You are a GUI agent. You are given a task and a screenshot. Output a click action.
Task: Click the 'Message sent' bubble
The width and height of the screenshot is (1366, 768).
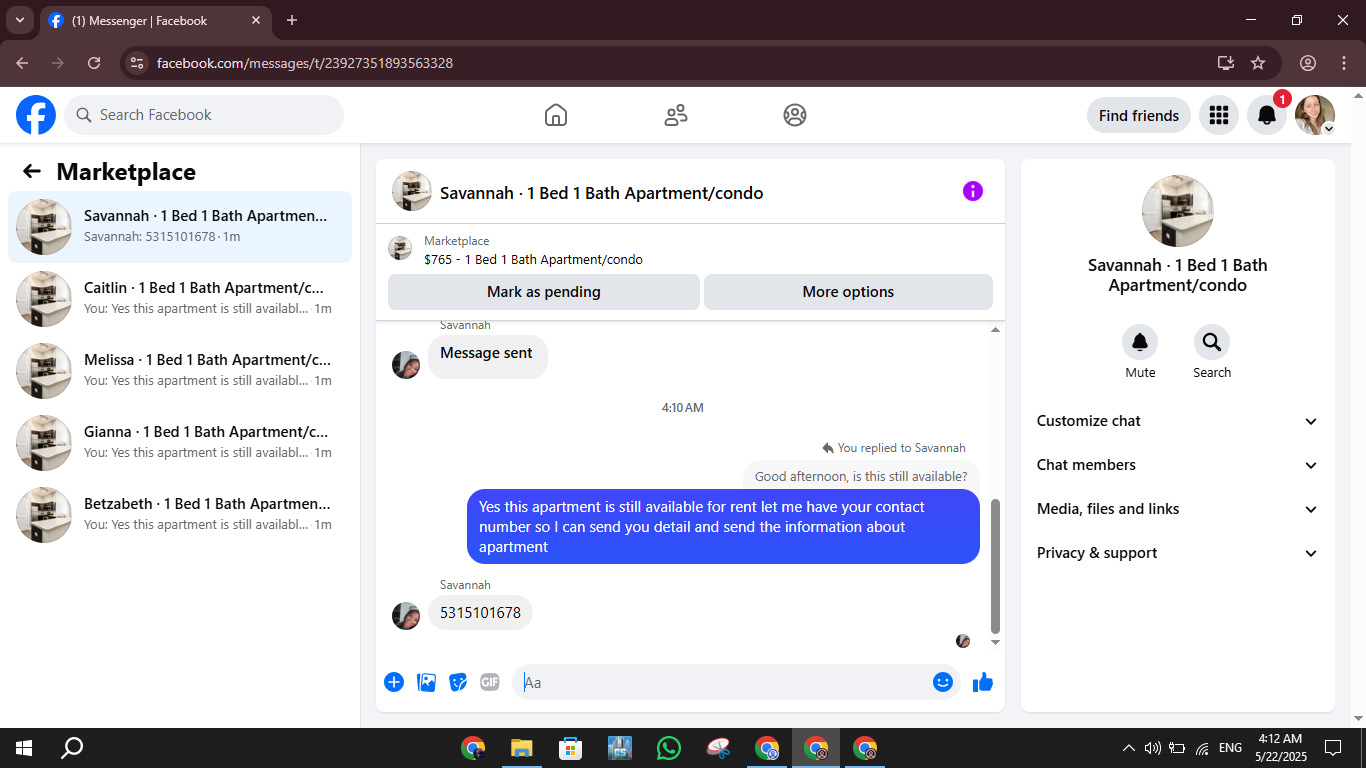click(x=487, y=353)
